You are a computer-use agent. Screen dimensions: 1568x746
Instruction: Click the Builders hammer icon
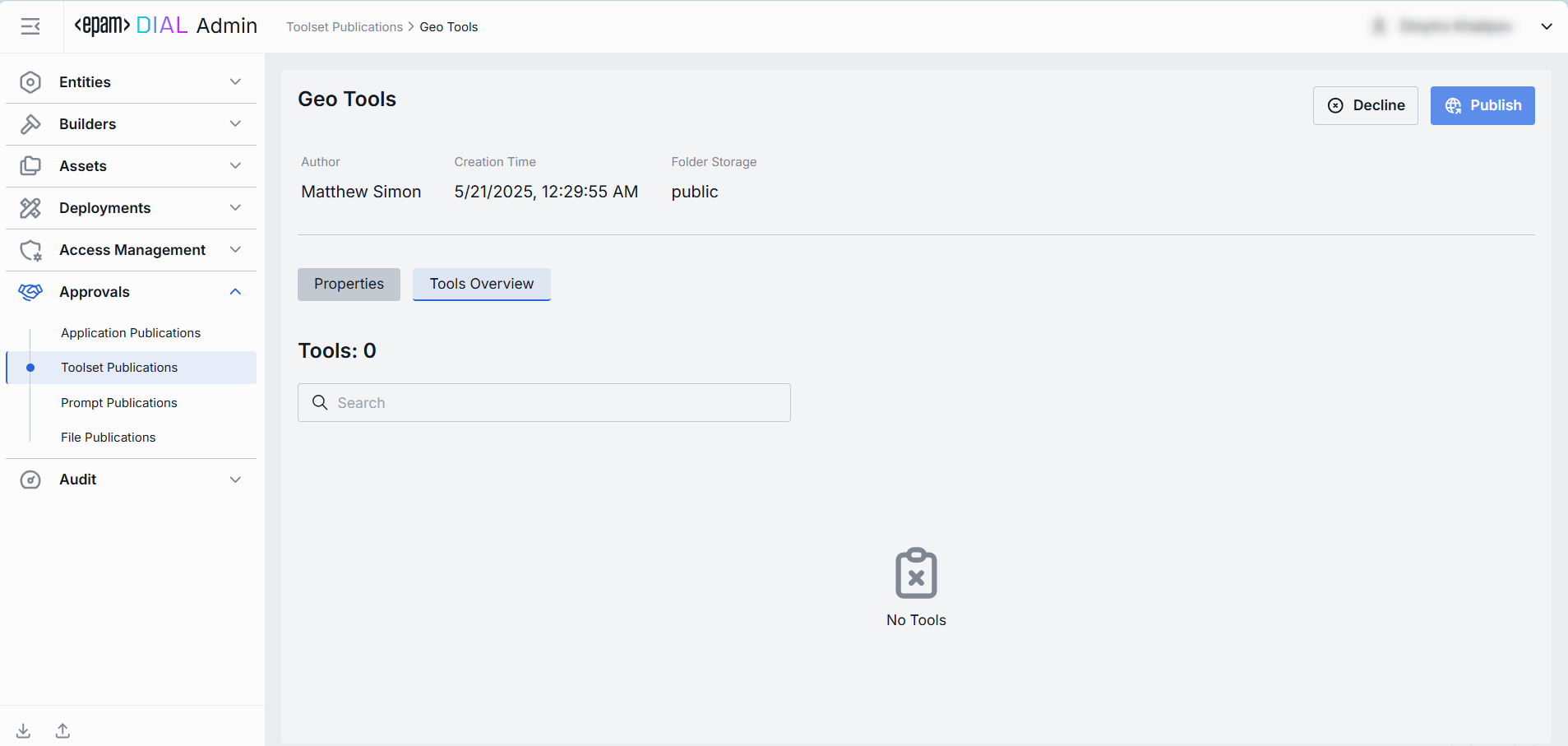tap(30, 124)
